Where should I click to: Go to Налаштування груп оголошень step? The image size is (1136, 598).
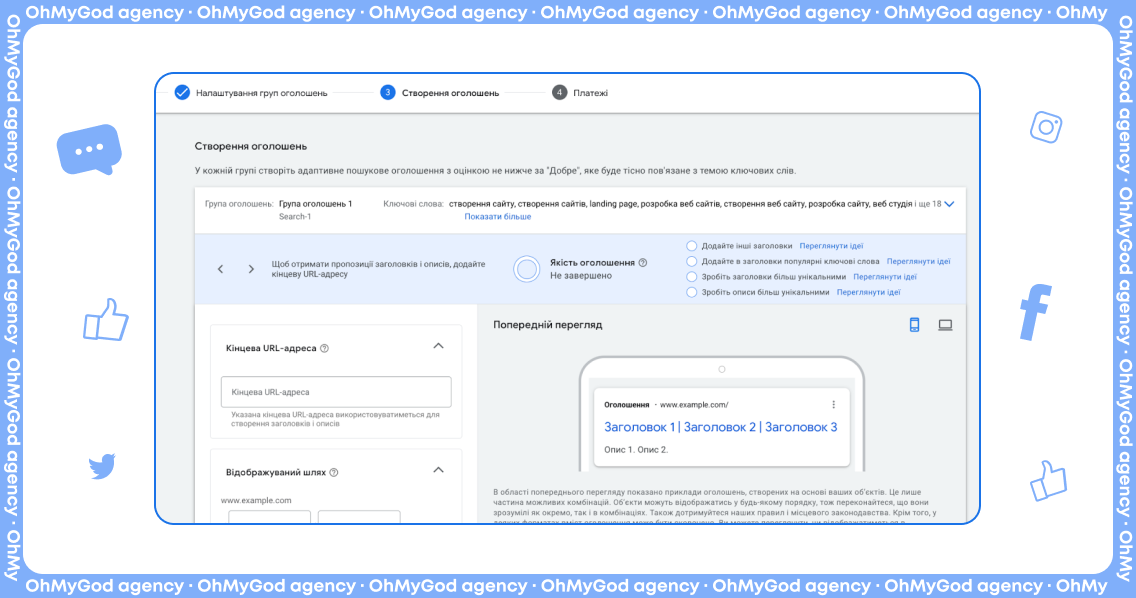[250, 93]
